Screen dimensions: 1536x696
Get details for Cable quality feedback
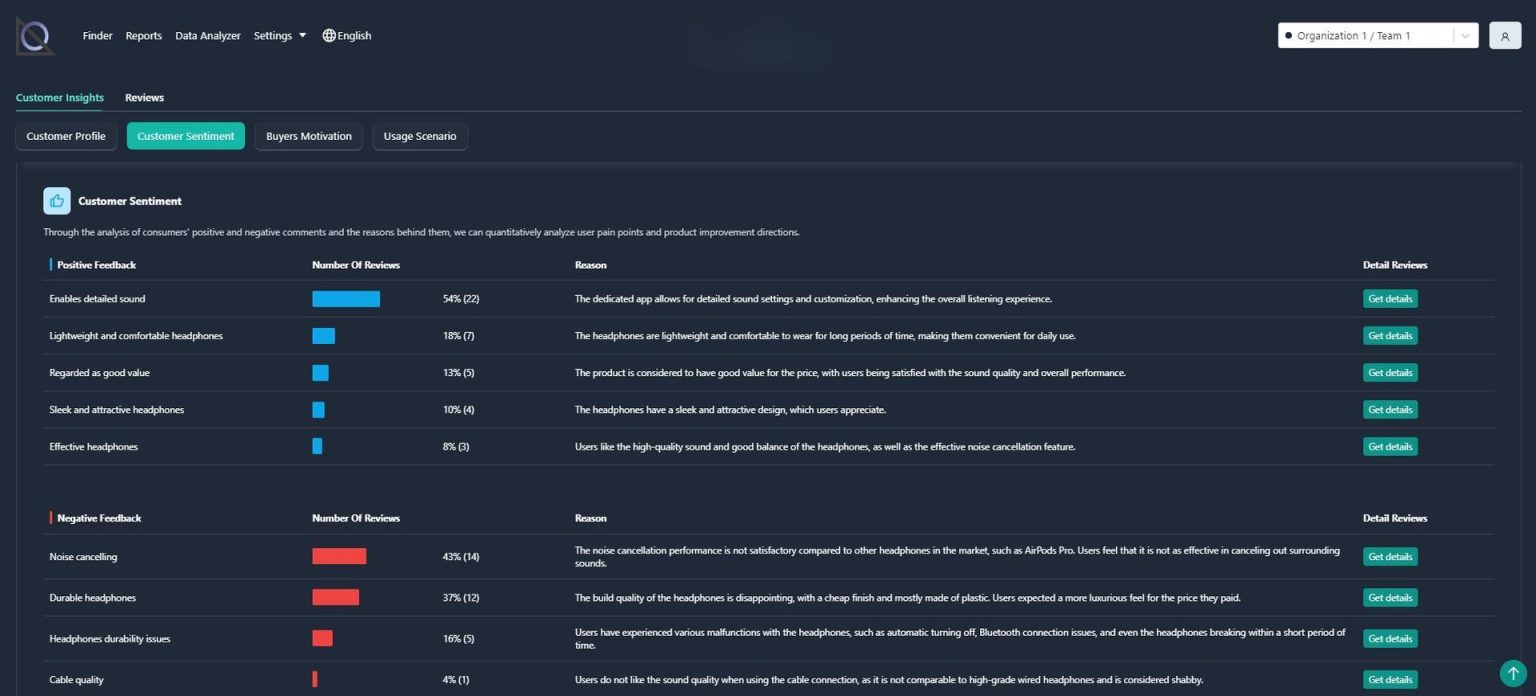coord(1389,679)
